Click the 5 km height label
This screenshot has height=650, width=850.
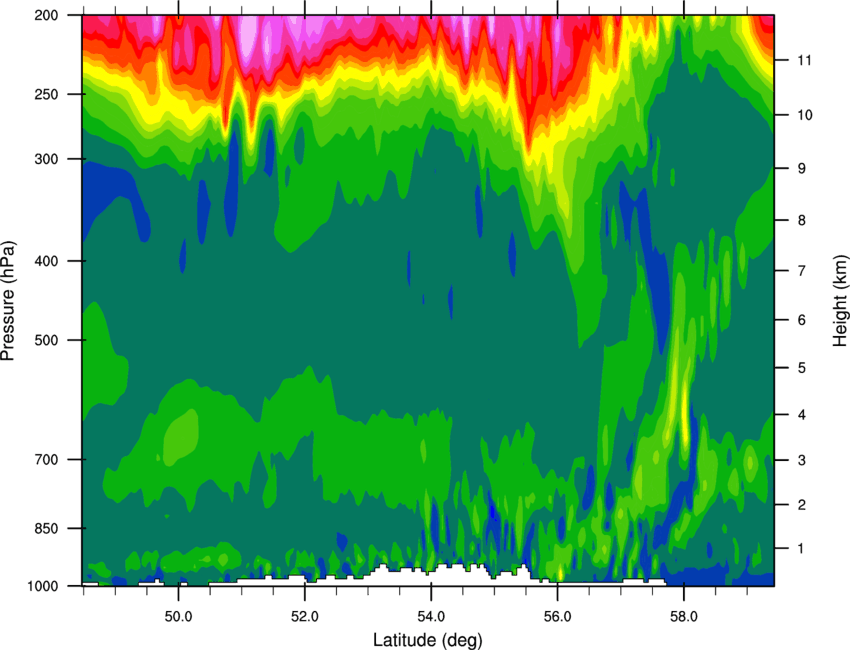[801, 368]
